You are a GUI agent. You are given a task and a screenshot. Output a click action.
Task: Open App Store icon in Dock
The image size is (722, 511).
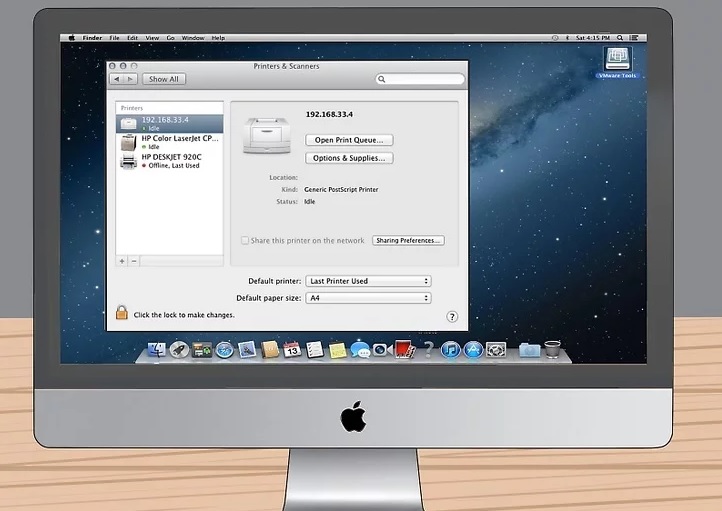click(x=473, y=350)
